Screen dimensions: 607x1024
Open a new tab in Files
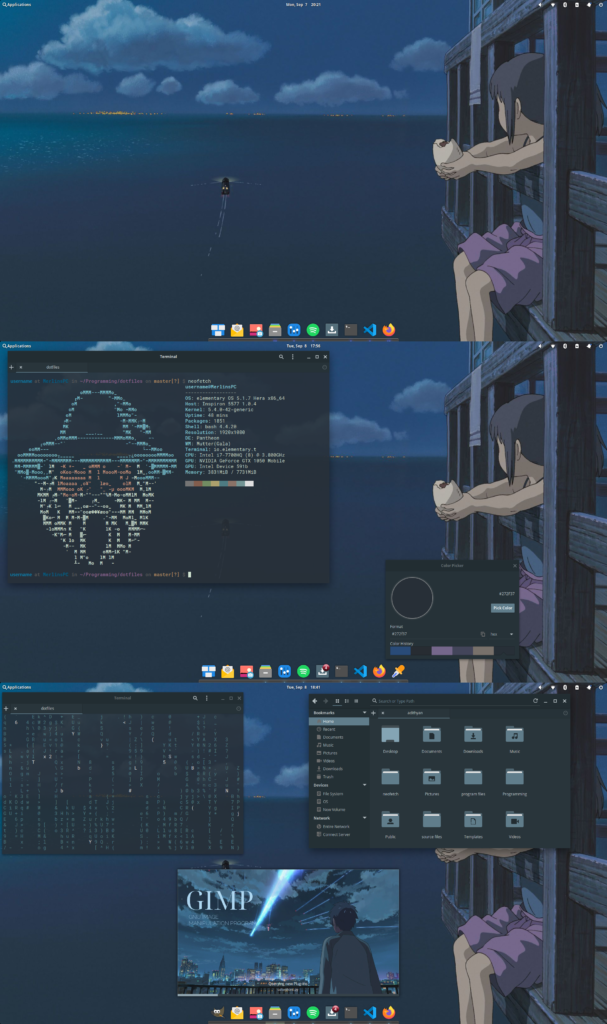373,712
